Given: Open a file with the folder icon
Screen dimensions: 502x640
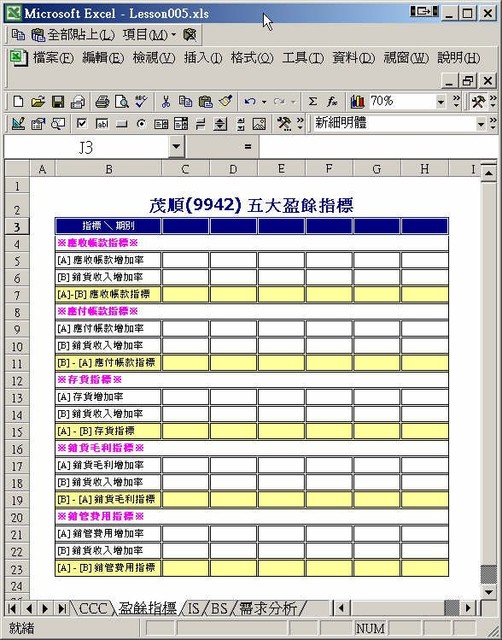Looking at the screenshot, I should pyautogui.click(x=38, y=101).
